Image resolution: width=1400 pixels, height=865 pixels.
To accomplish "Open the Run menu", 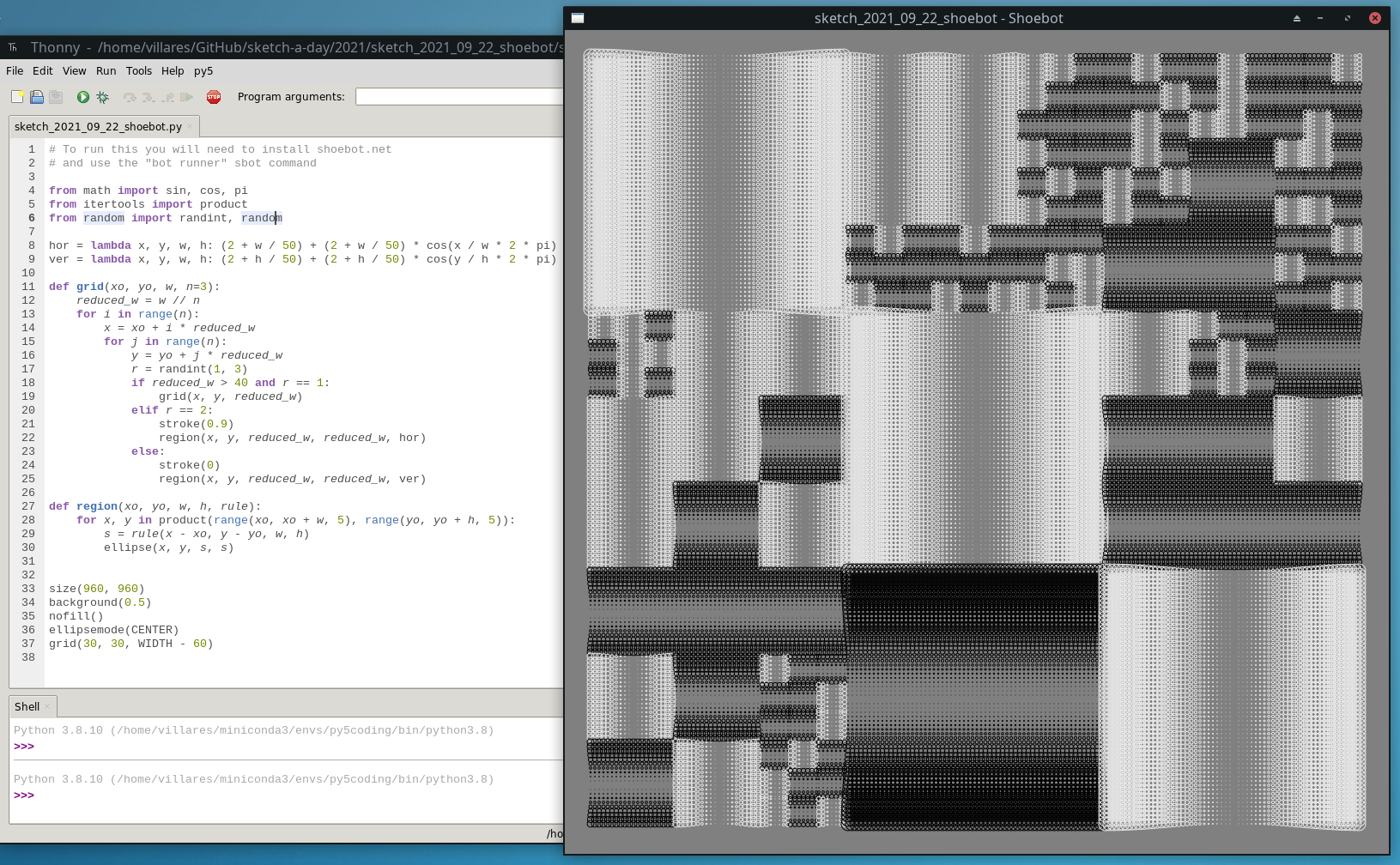I will click(x=106, y=71).
